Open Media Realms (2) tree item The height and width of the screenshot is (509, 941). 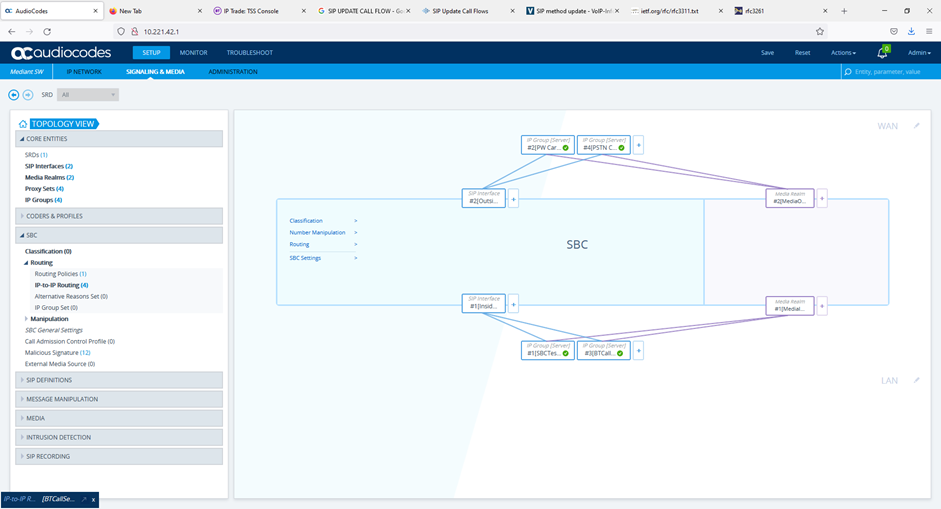click(x=49, y=178)
